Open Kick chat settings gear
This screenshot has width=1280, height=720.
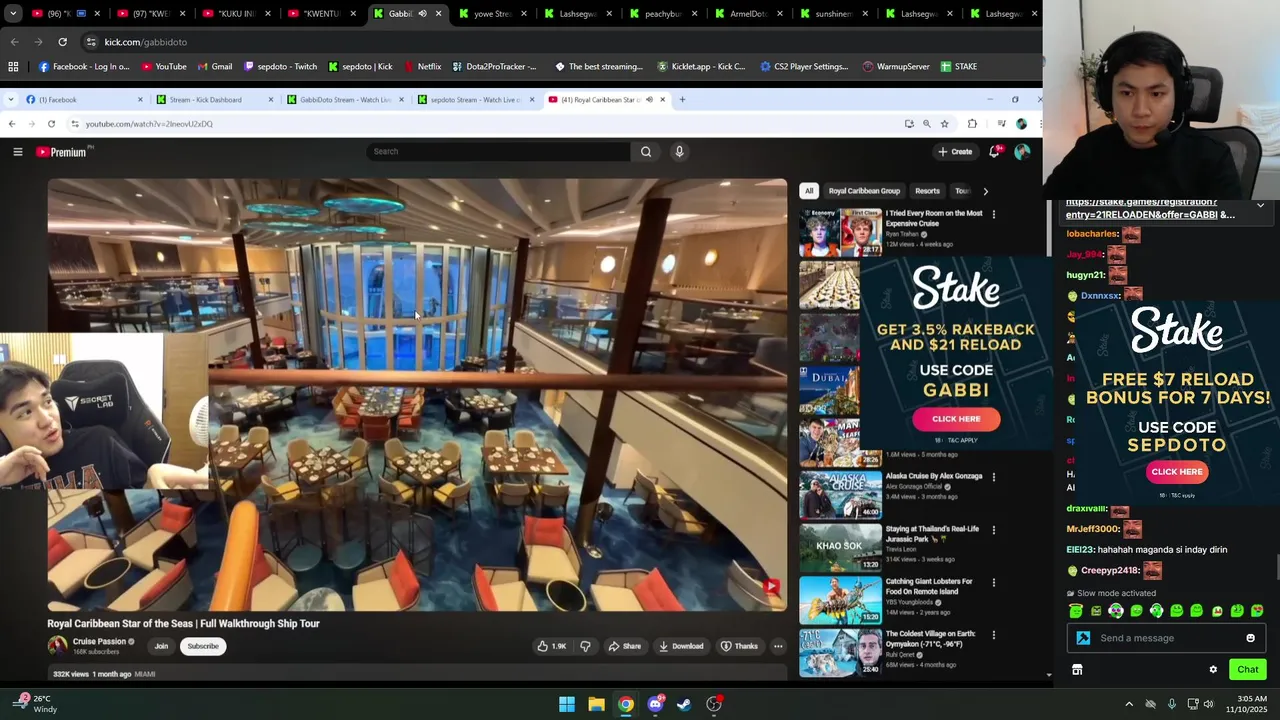coord(1213,670)
